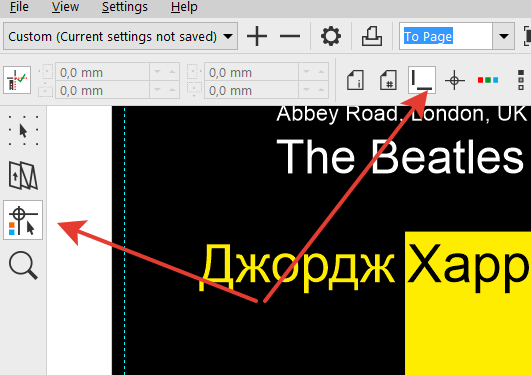Image resolution: width=531 pixels, height=375 pixels.
Task: Select the Marks Placement tool
Action: [23, 220]
